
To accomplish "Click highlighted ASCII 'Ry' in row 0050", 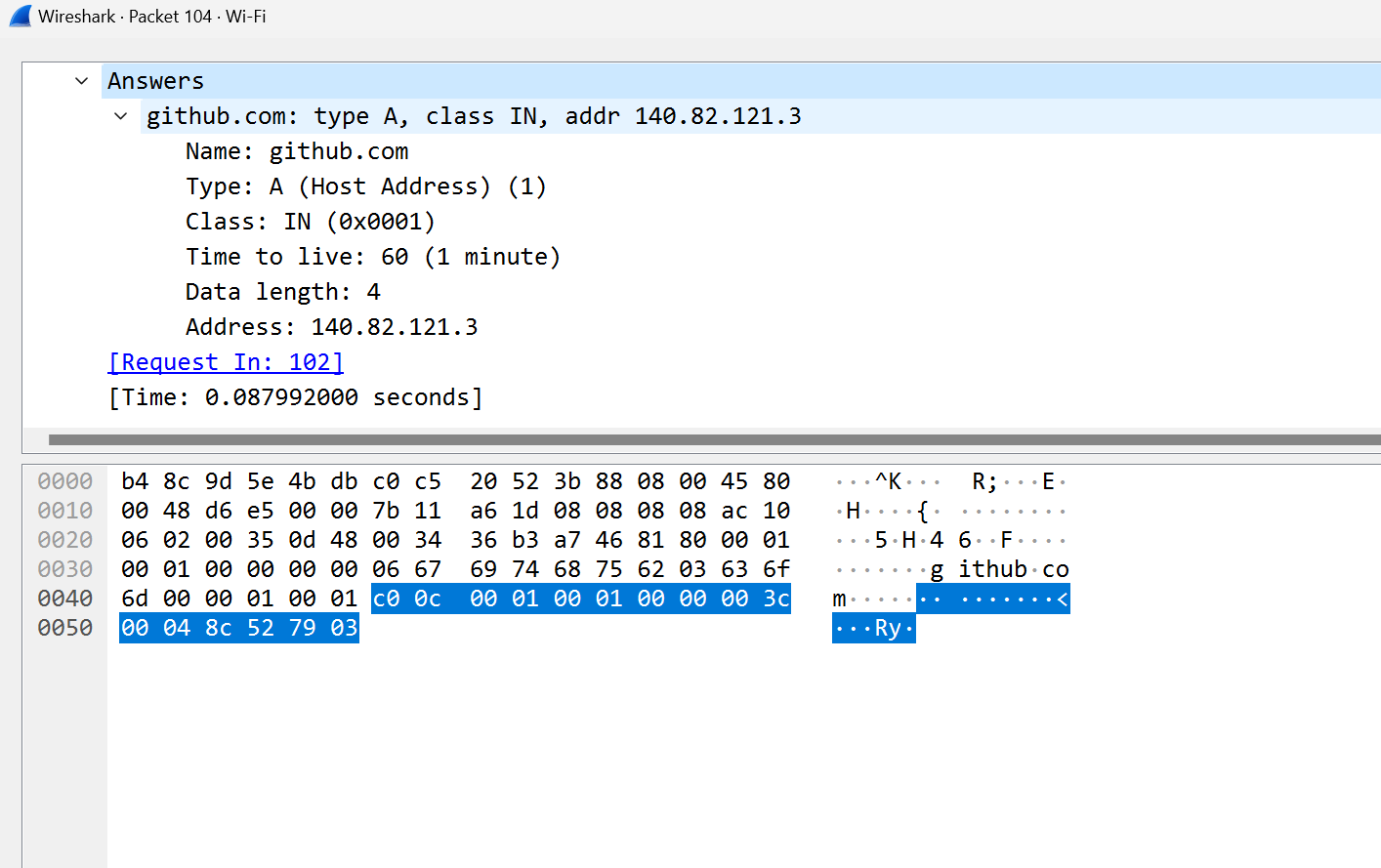I will [888, 628].
